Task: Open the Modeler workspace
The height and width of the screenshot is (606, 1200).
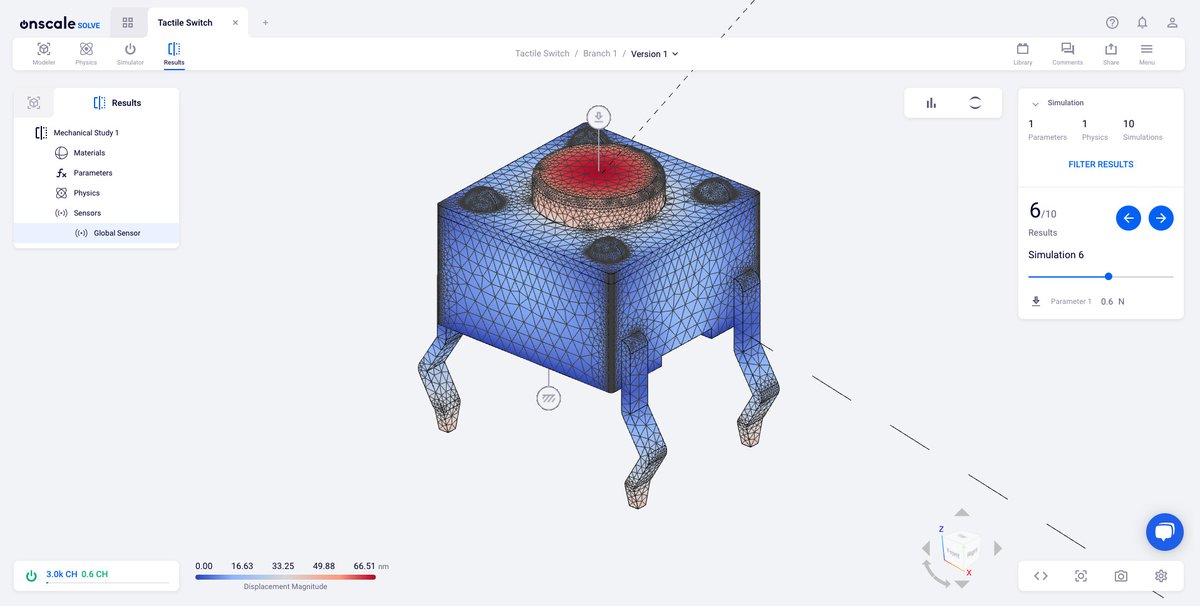Action: tap(43, 53)
